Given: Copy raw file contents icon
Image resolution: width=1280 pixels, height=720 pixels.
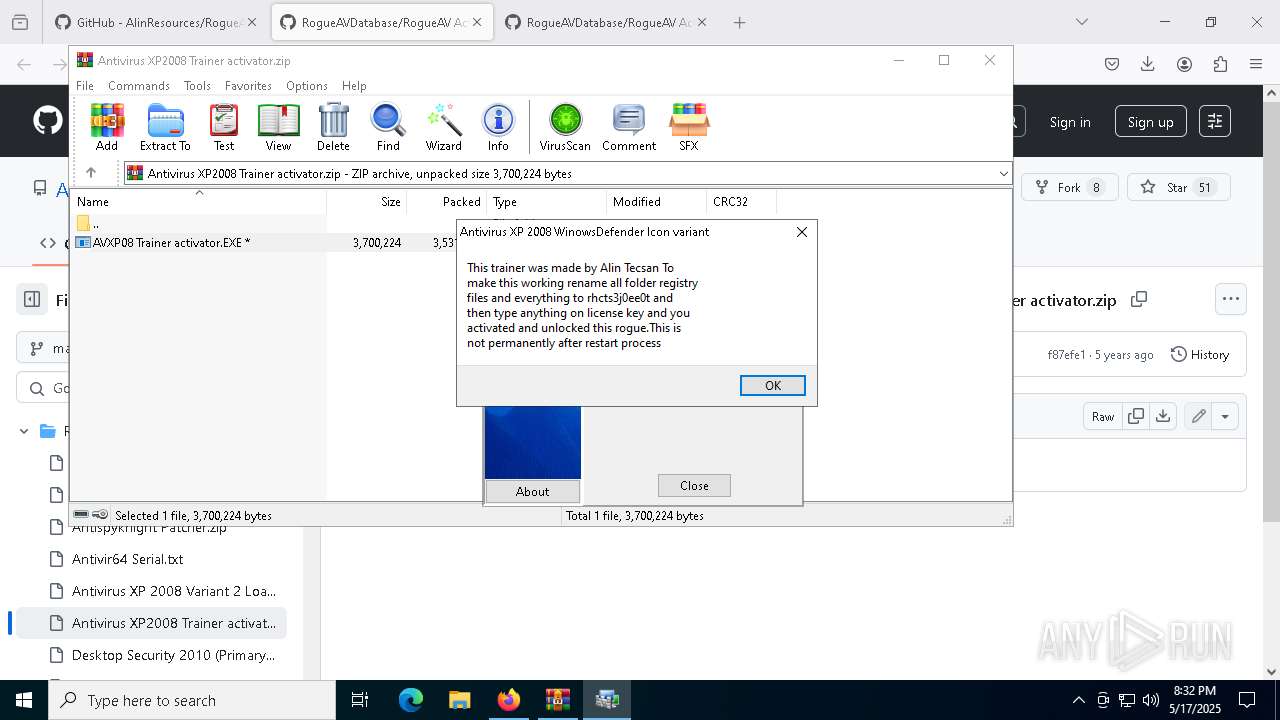Looking at the screenshot, I should point(1136,416).
